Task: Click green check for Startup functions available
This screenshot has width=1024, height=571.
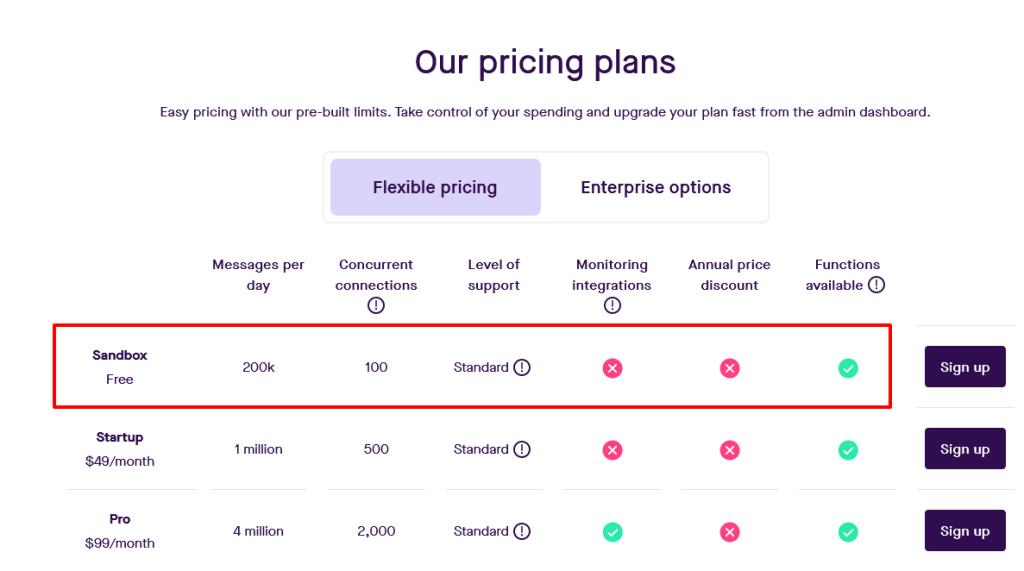Action: pyautogui.click(x=848, y=450)
